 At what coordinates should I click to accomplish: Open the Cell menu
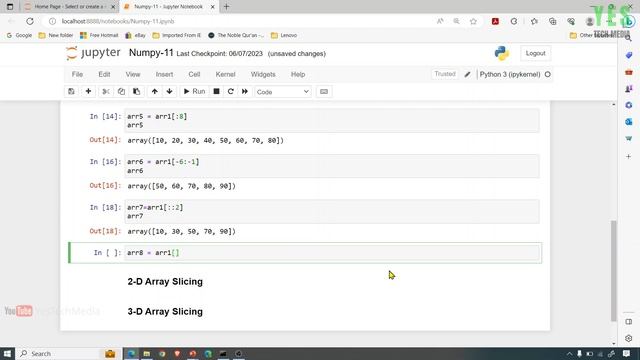point(194,74)
